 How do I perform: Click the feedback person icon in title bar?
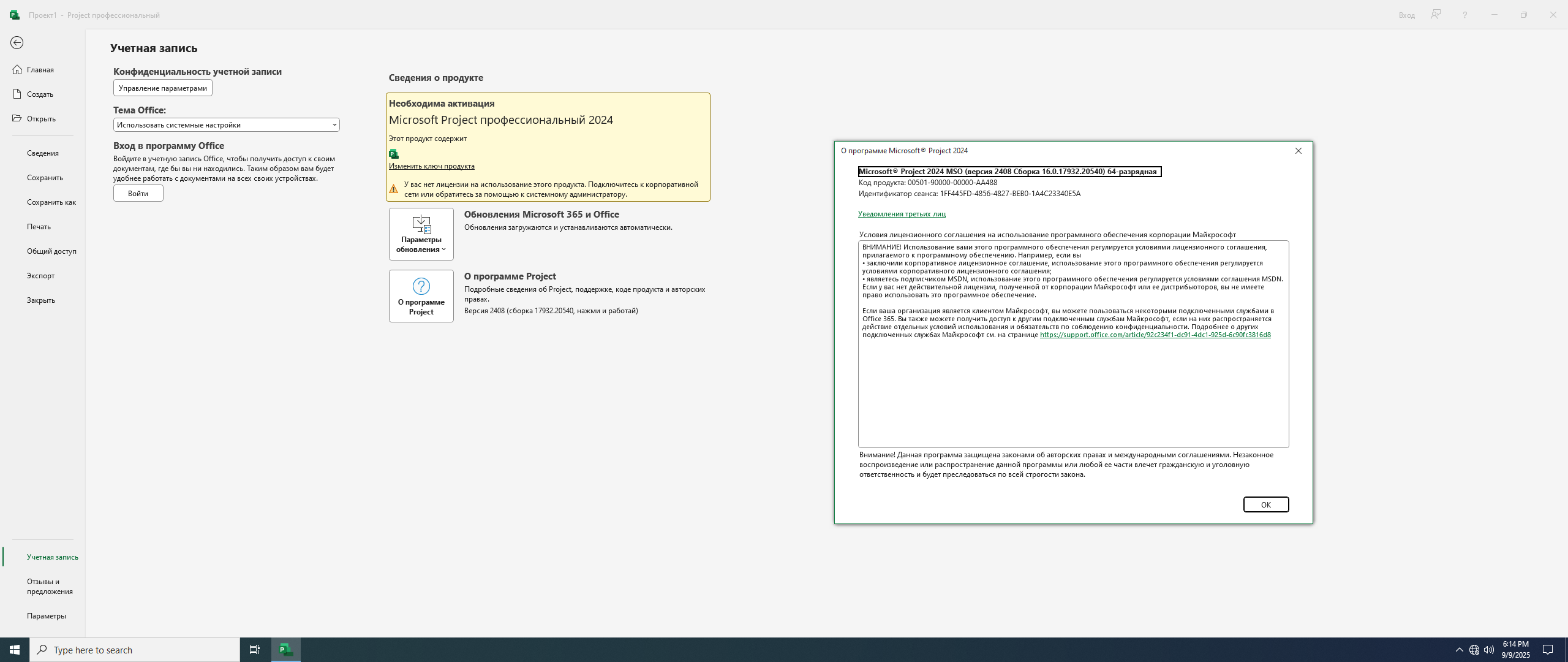click(1436, 15)
